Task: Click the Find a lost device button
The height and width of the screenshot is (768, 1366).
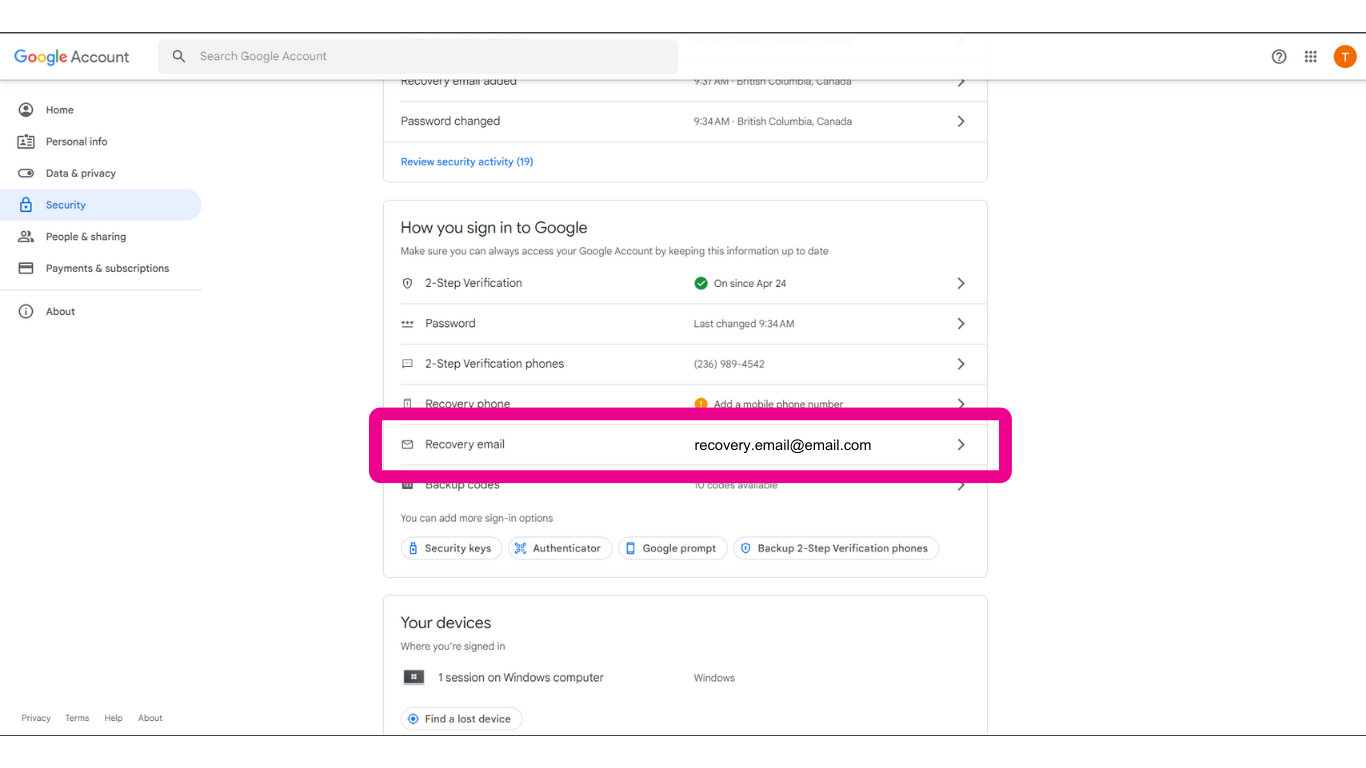Action: [461, 719]
